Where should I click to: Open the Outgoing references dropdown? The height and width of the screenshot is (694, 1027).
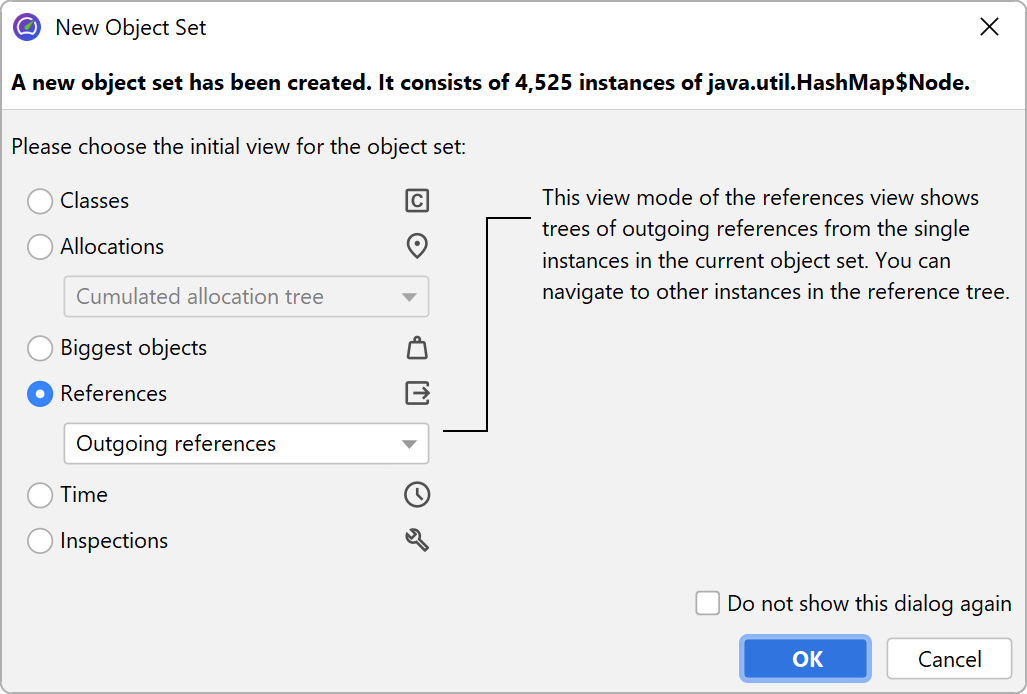point(245,444)
